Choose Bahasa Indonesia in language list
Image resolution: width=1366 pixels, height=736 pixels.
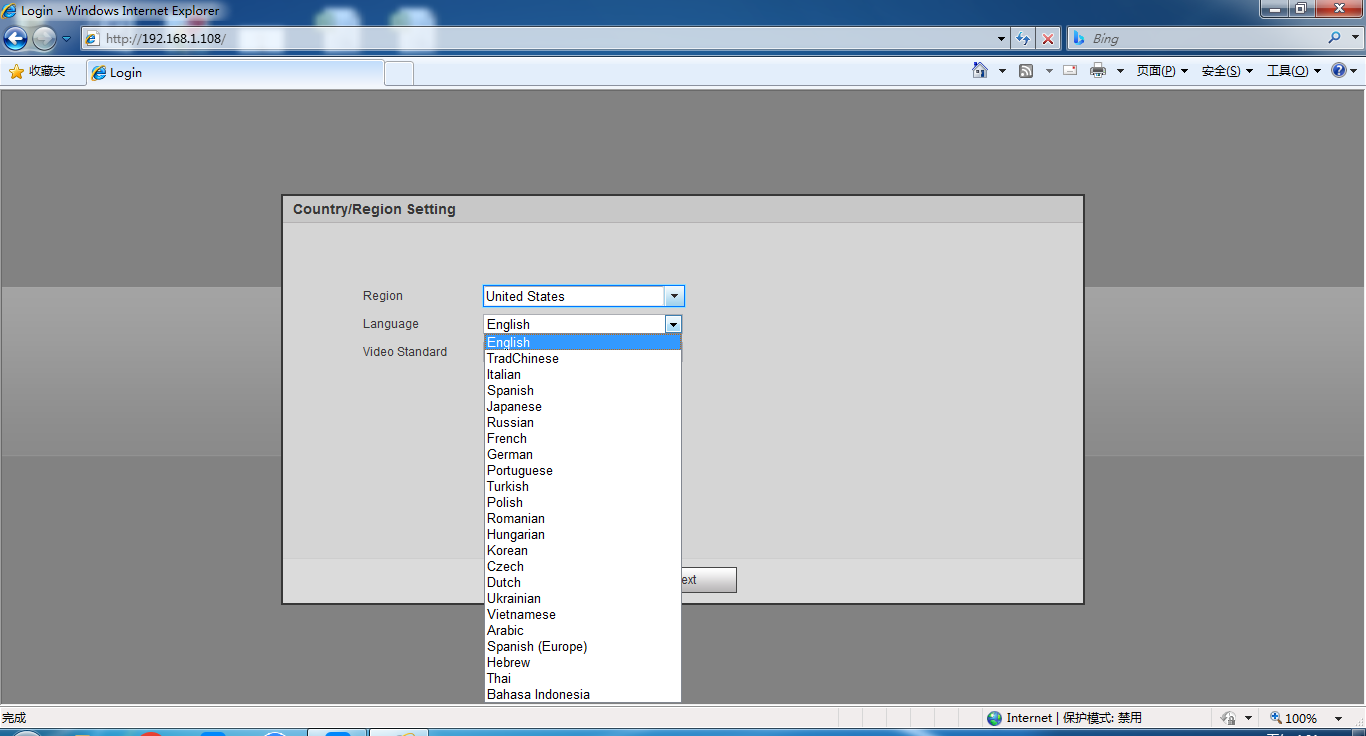click(x=538, y=695)
